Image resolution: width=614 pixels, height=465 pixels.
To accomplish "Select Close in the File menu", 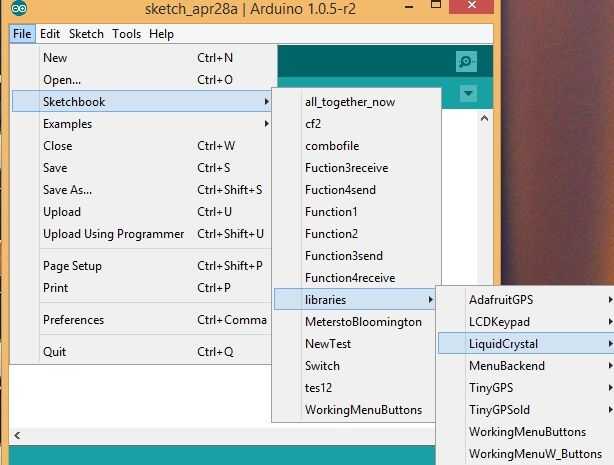I will pos(142,146).
